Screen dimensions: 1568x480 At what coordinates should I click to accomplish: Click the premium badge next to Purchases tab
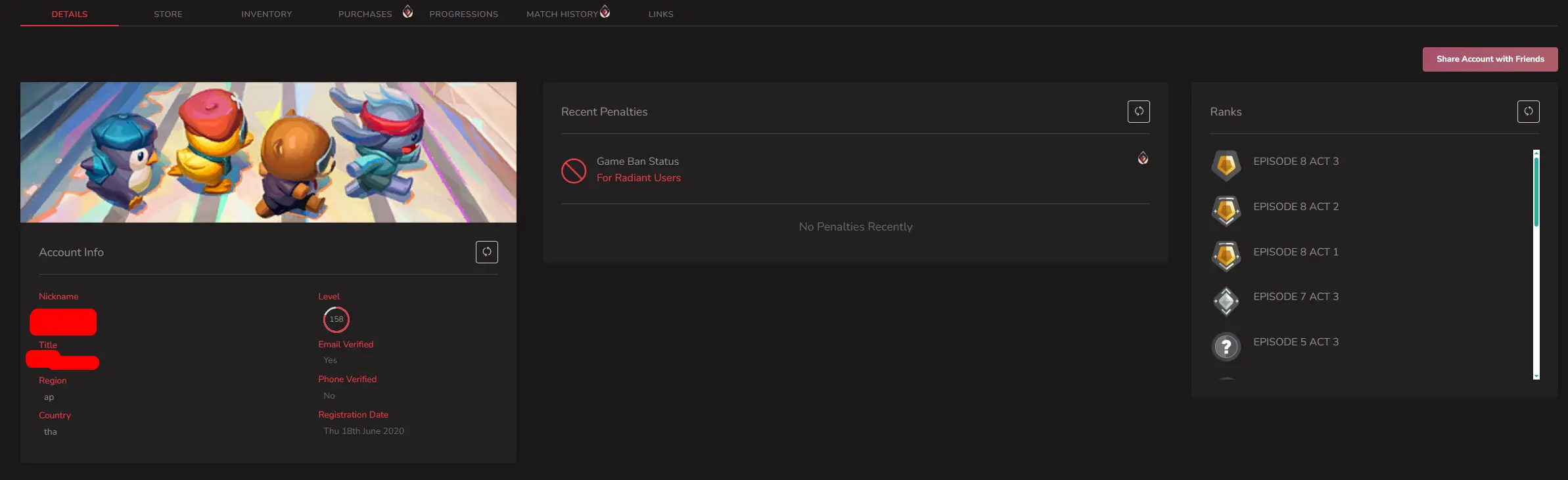[x=407, y=12]
